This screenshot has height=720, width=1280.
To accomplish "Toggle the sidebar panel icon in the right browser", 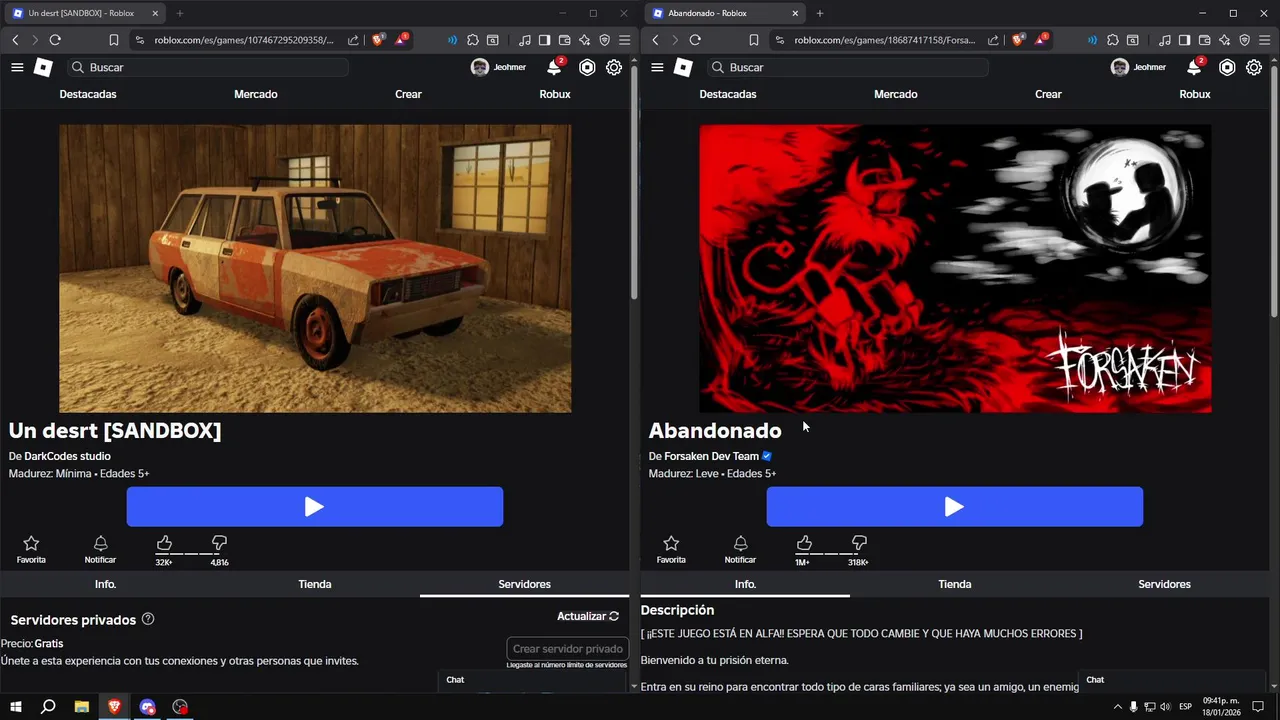I will click(x=1184, y=40).
